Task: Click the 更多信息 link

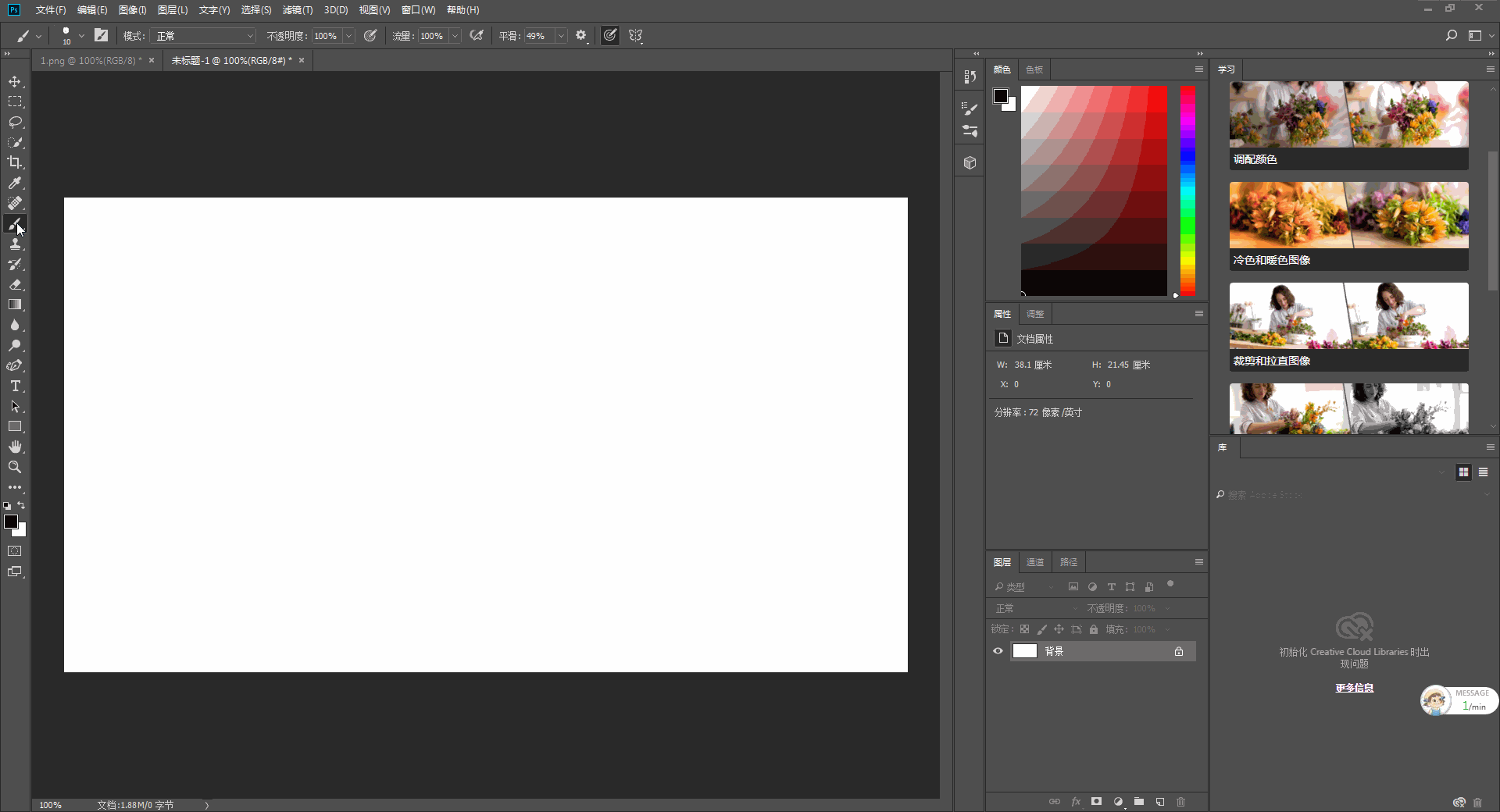Action: (1354, 688)
